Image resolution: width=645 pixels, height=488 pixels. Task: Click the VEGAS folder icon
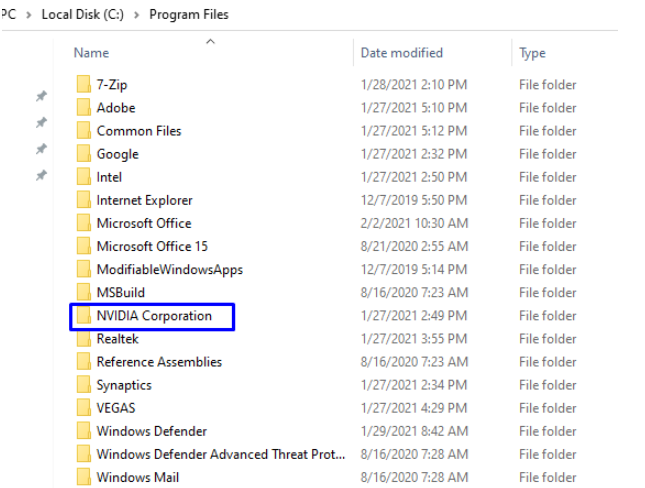(x=84, y=407)
